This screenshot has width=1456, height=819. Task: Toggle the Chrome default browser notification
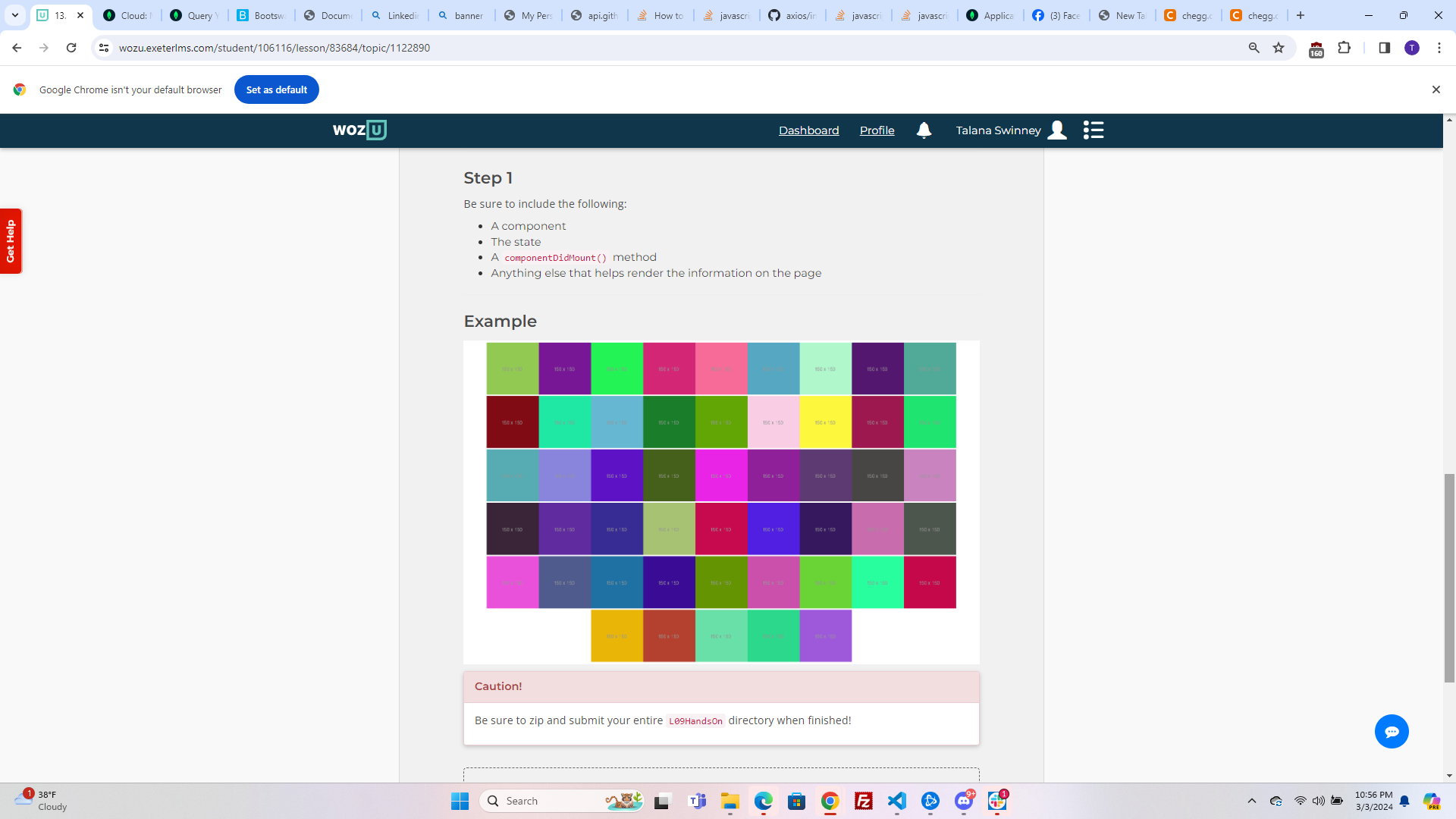[1436, 89]
